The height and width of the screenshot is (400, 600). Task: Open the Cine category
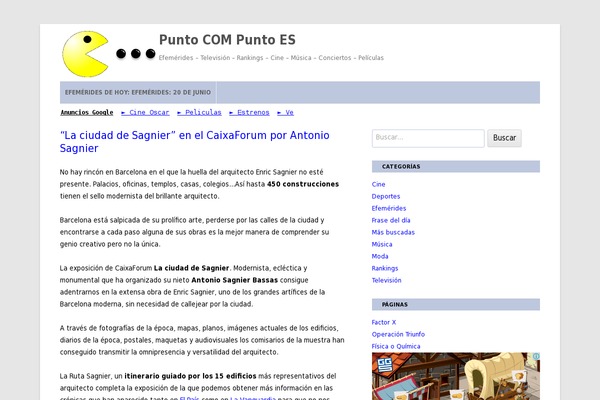pyautogui.click(x=378, y=184)
